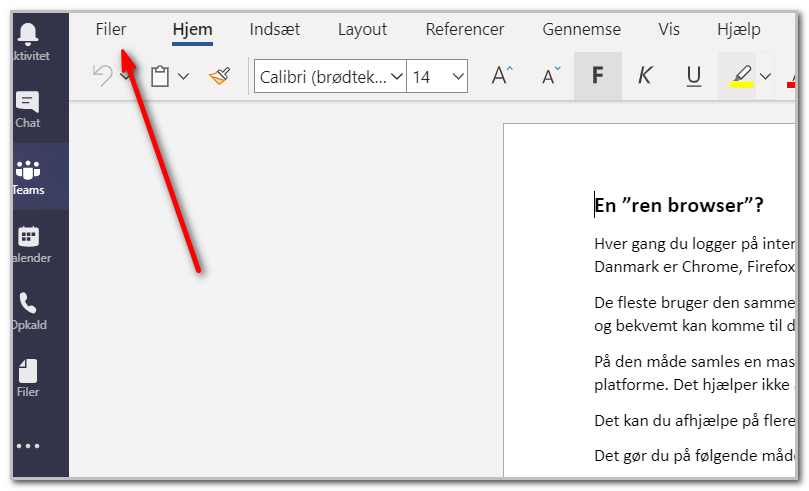Switch to the Indsæt tab
This screenshot has height=491, width=809.
(x=274, y=29)
